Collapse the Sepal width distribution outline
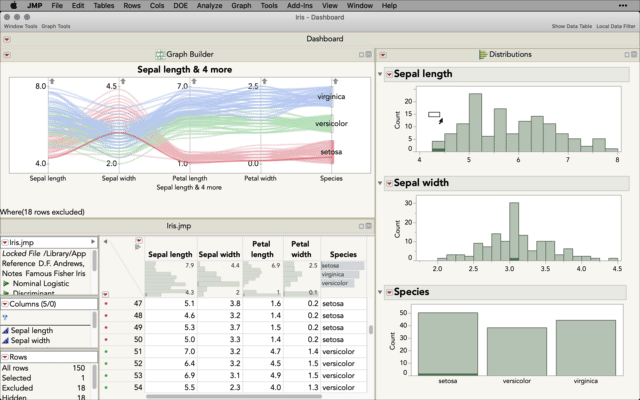Viewport: 640px width, 400px height. click(380, 183)
